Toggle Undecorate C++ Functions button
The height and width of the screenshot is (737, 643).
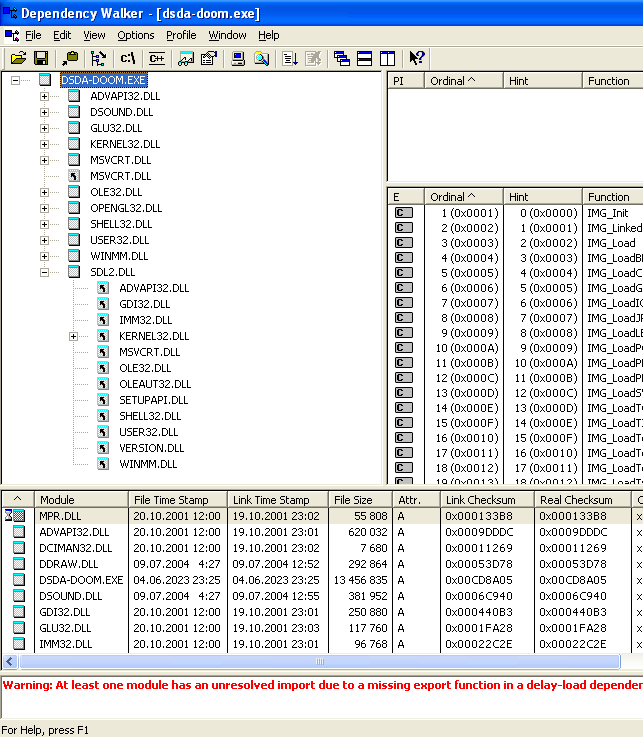157,59
